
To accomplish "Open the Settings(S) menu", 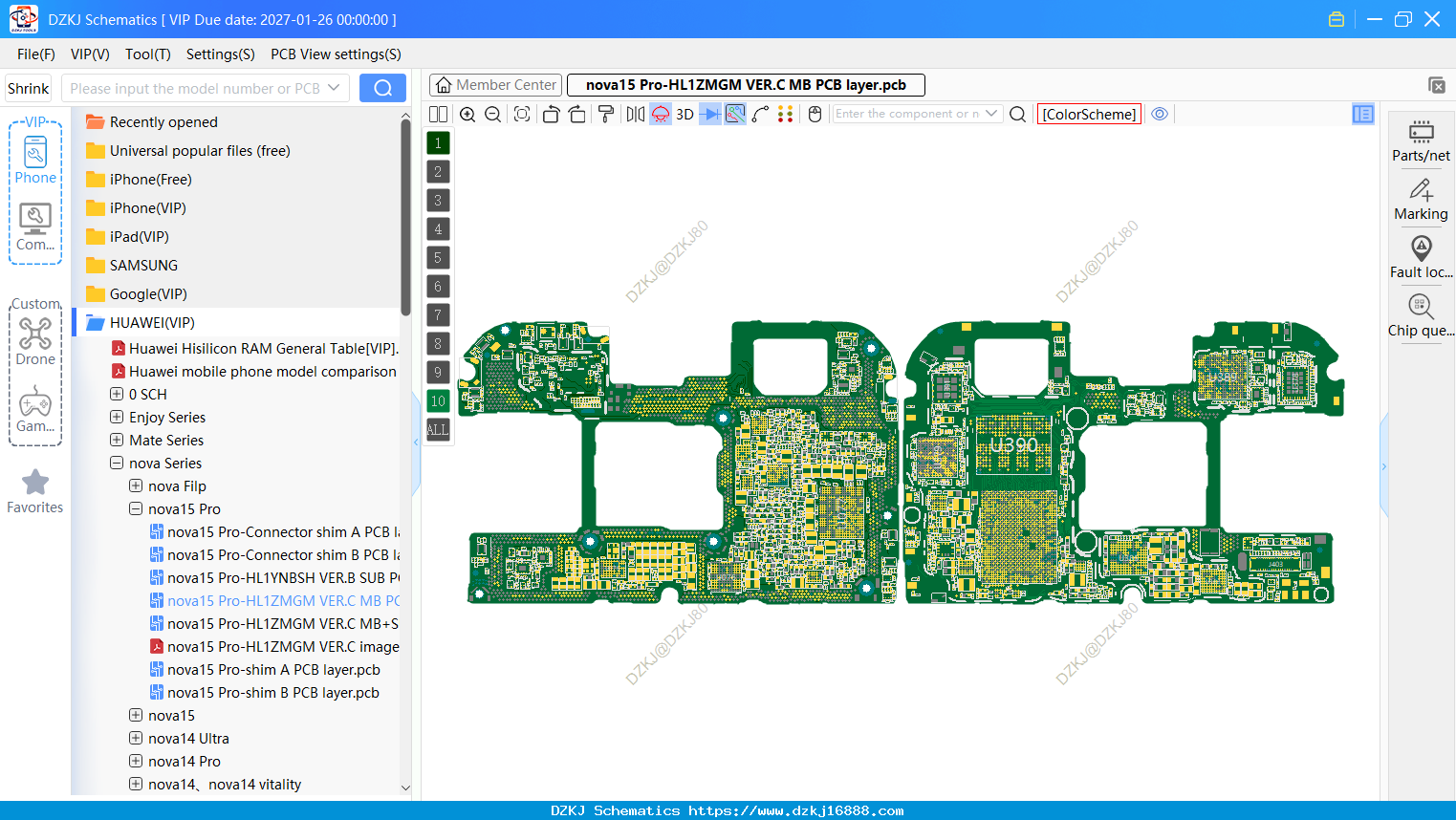I will pyautogui.click(x=221, y=54).
